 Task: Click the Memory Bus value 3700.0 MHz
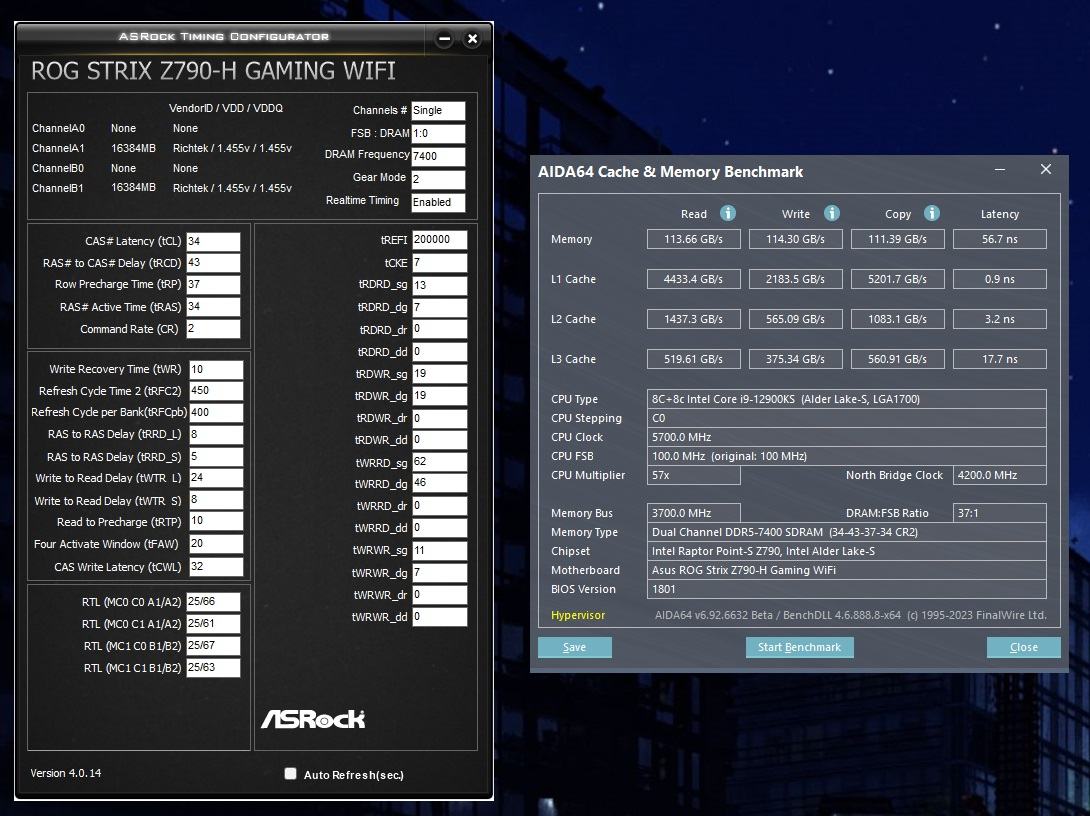pos(694,513)
